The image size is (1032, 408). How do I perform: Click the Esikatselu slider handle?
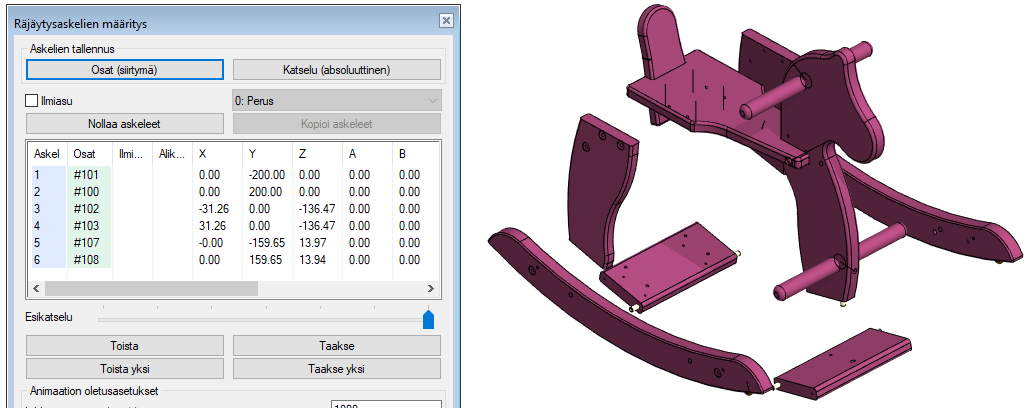point(429,319)
